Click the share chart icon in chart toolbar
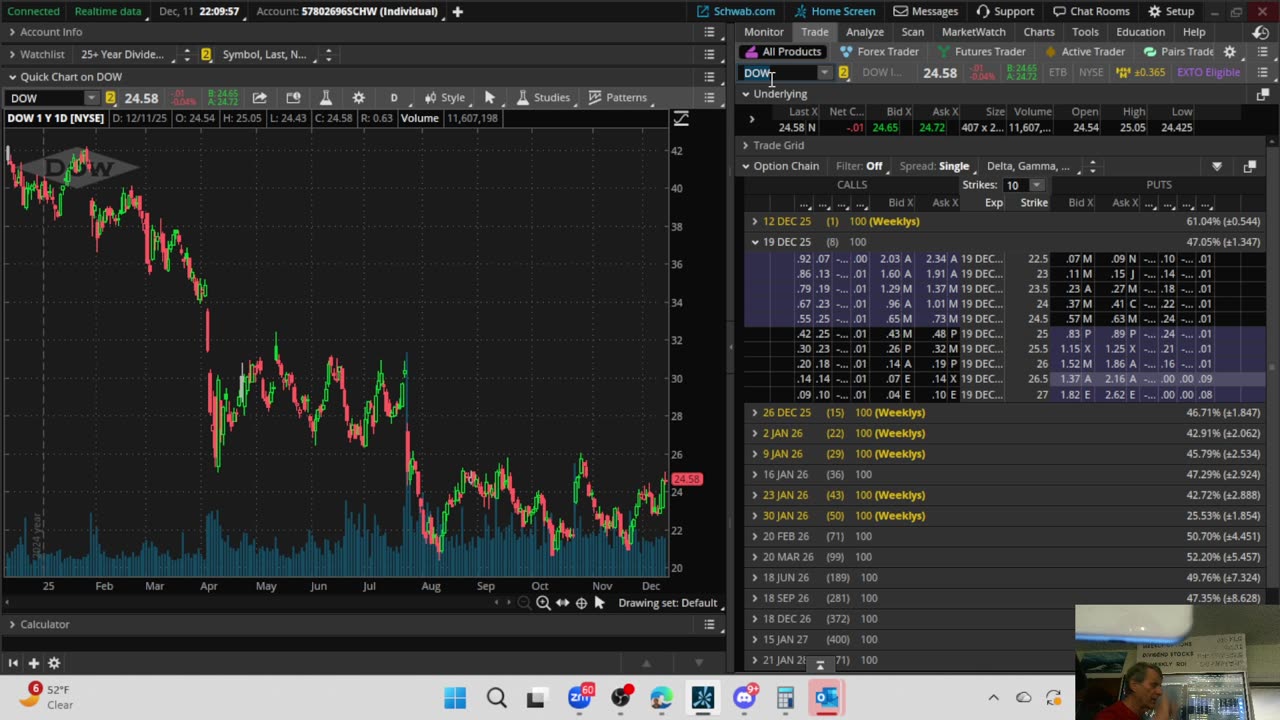The image size is (1280, 720). (259, 97)
